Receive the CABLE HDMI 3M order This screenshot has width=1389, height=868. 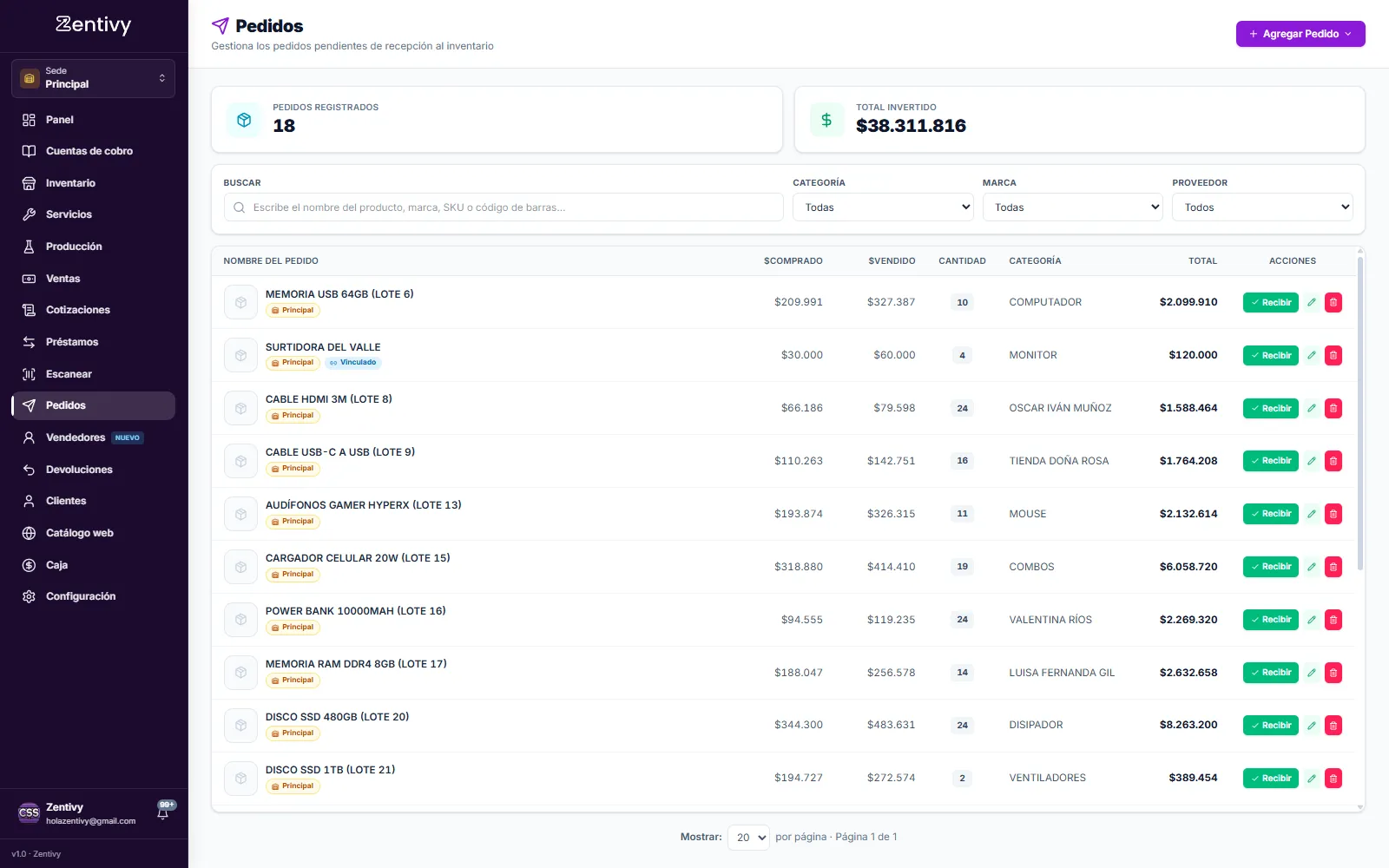click(x=1271, y=408)
